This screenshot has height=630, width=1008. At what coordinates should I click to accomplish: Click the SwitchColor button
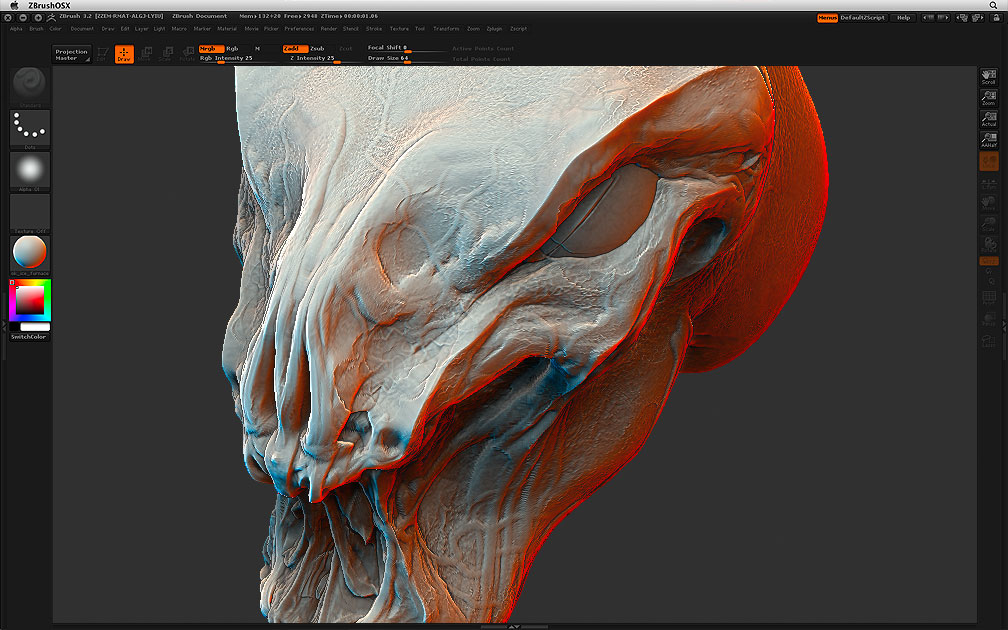point(30,337)
